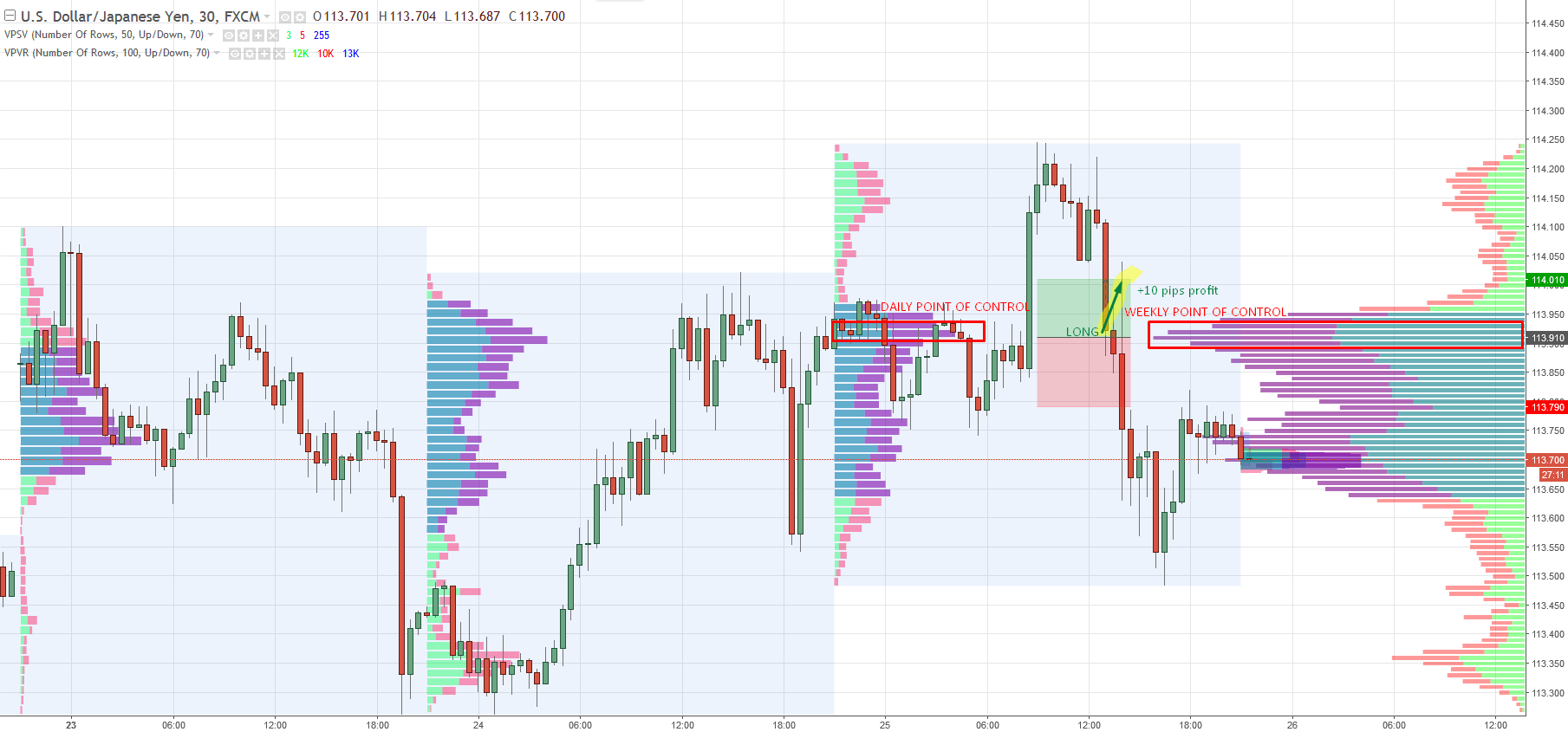Click the VPVR plus icon

(264, 54)
